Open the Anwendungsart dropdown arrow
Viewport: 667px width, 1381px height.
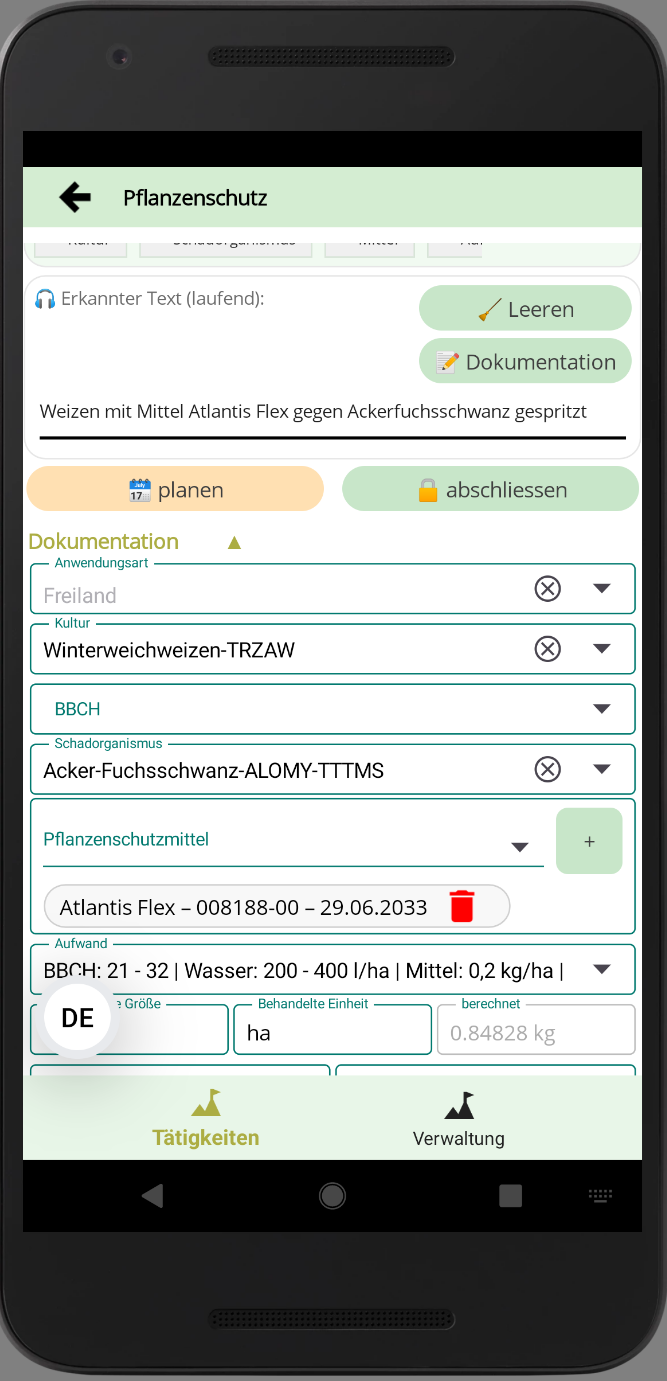click(x=601, y=589)
